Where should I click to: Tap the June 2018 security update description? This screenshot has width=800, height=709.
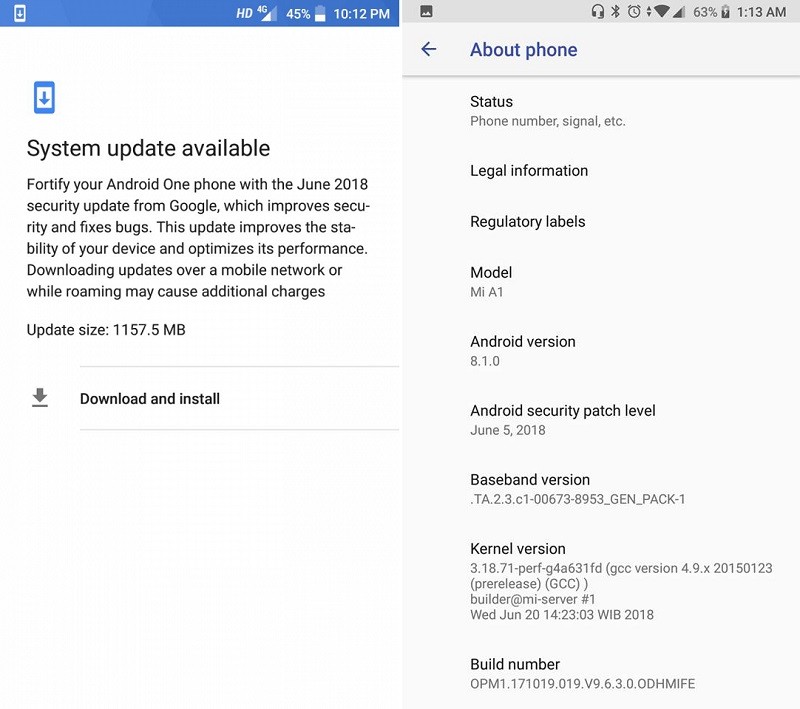[x=198, y=238]
